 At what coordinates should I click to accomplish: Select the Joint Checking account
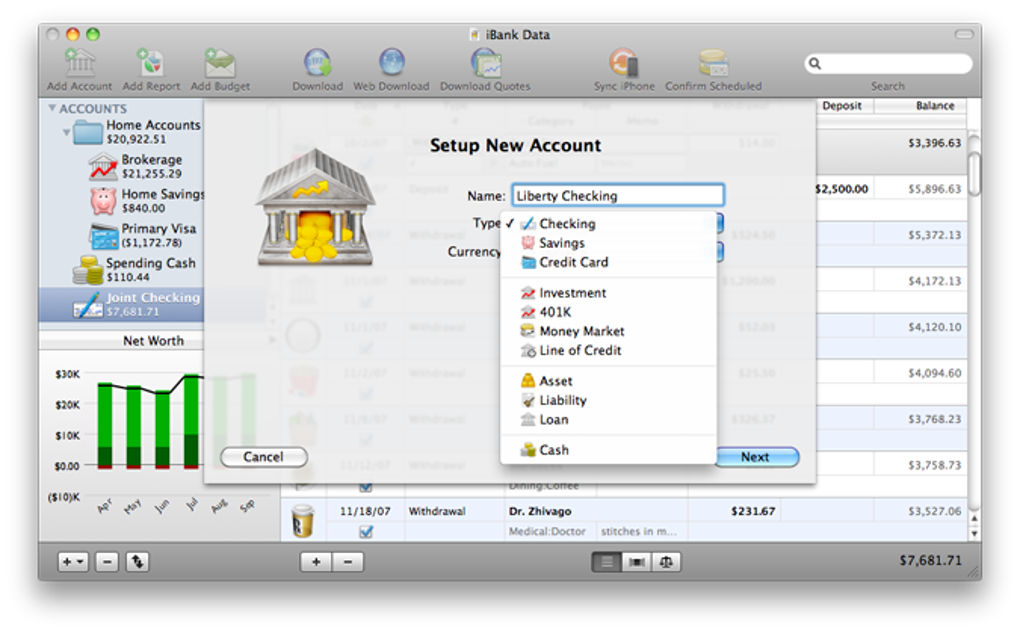[x=122, y=304]
